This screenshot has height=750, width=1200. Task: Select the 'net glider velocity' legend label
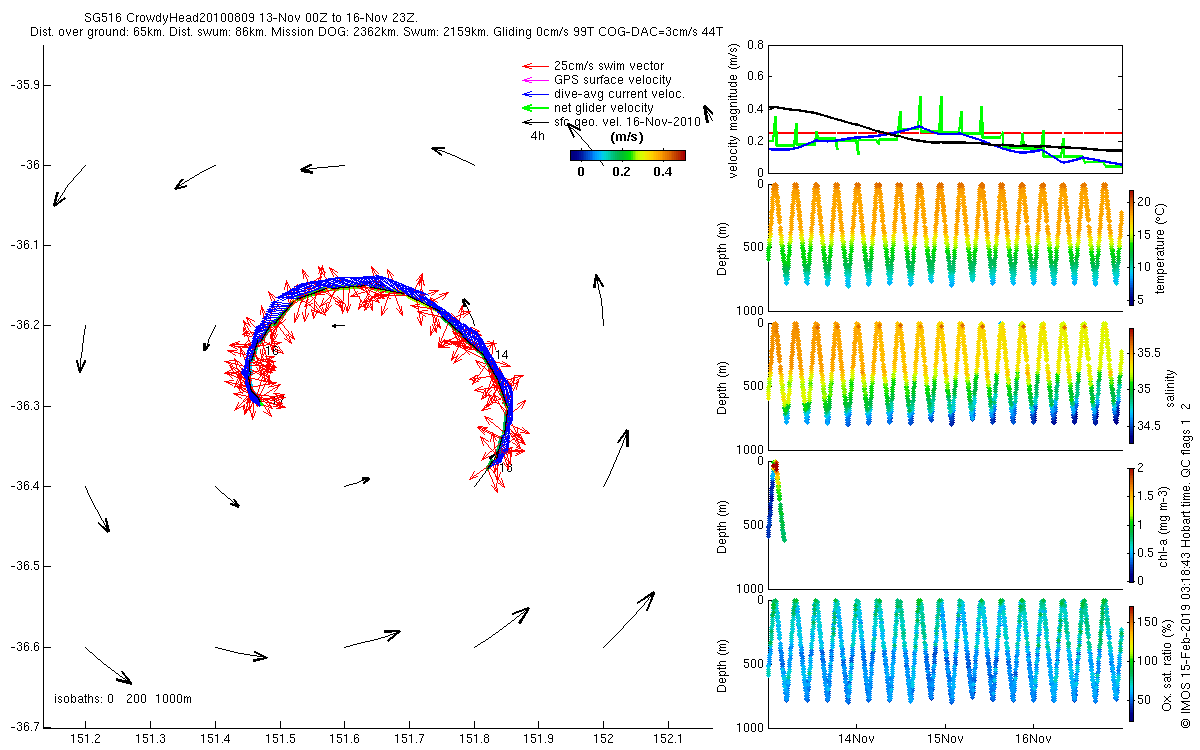pos(604,108)
